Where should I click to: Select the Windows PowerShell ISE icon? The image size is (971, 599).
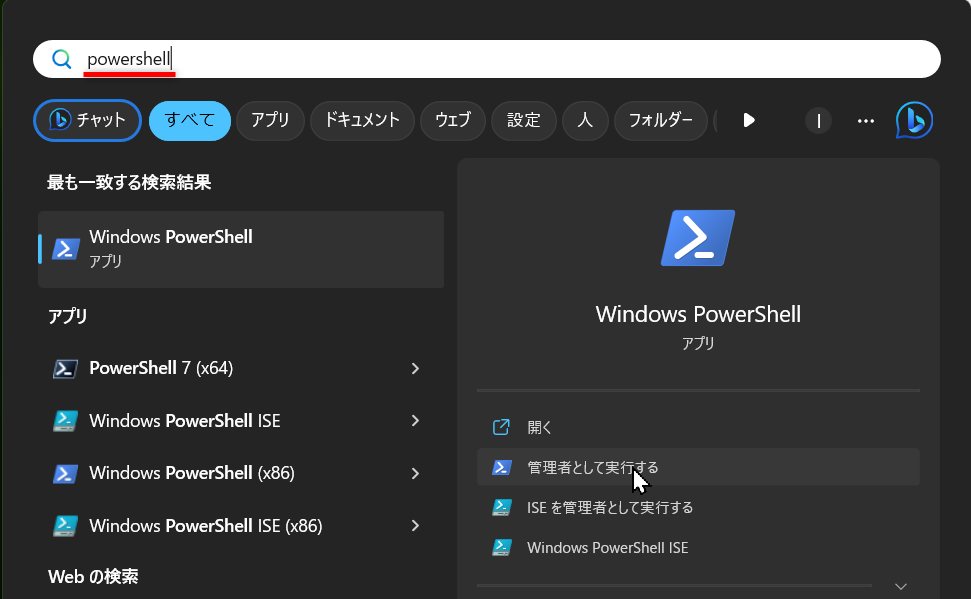click(65, 420)
